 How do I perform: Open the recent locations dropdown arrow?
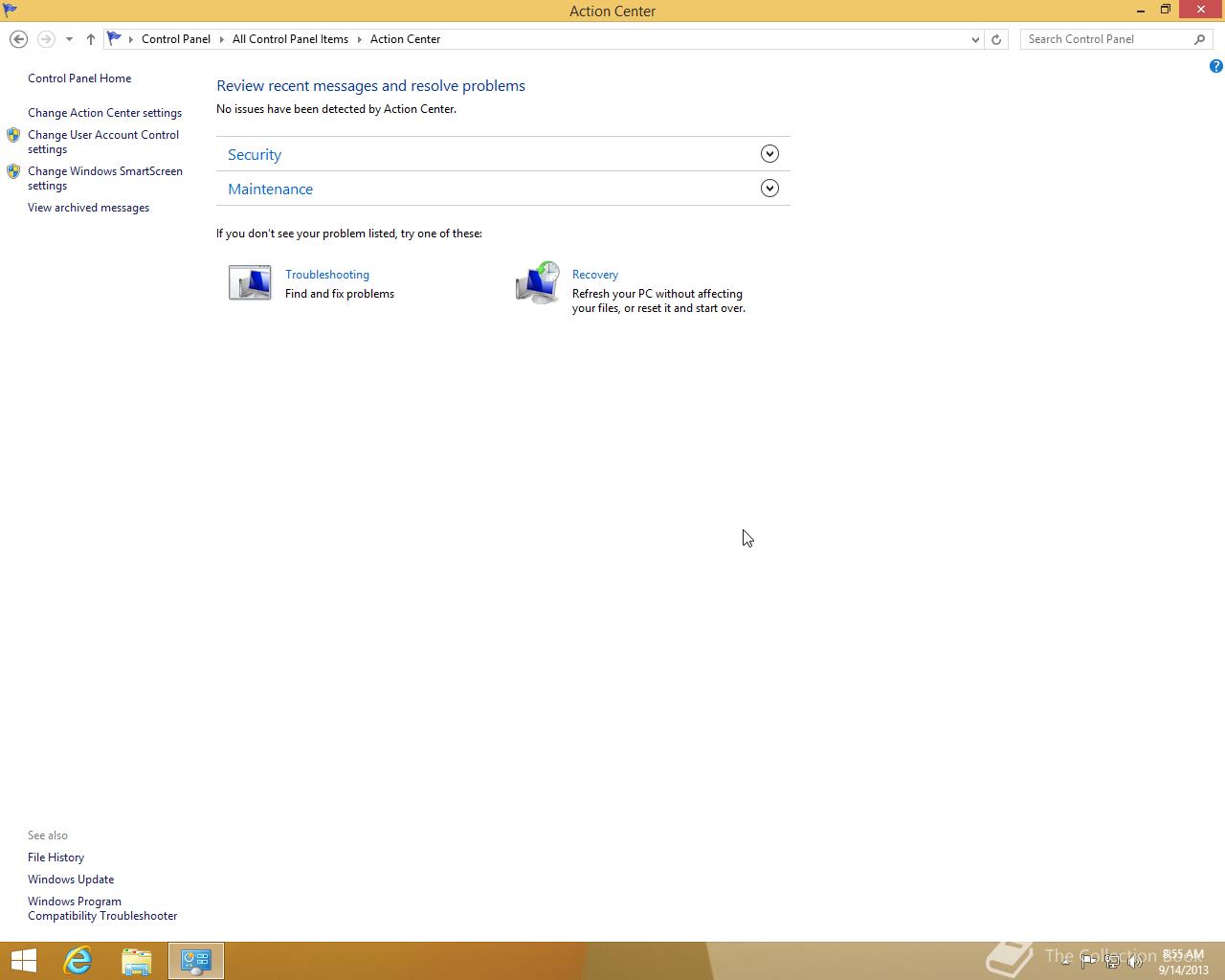(x=69, y=39)
